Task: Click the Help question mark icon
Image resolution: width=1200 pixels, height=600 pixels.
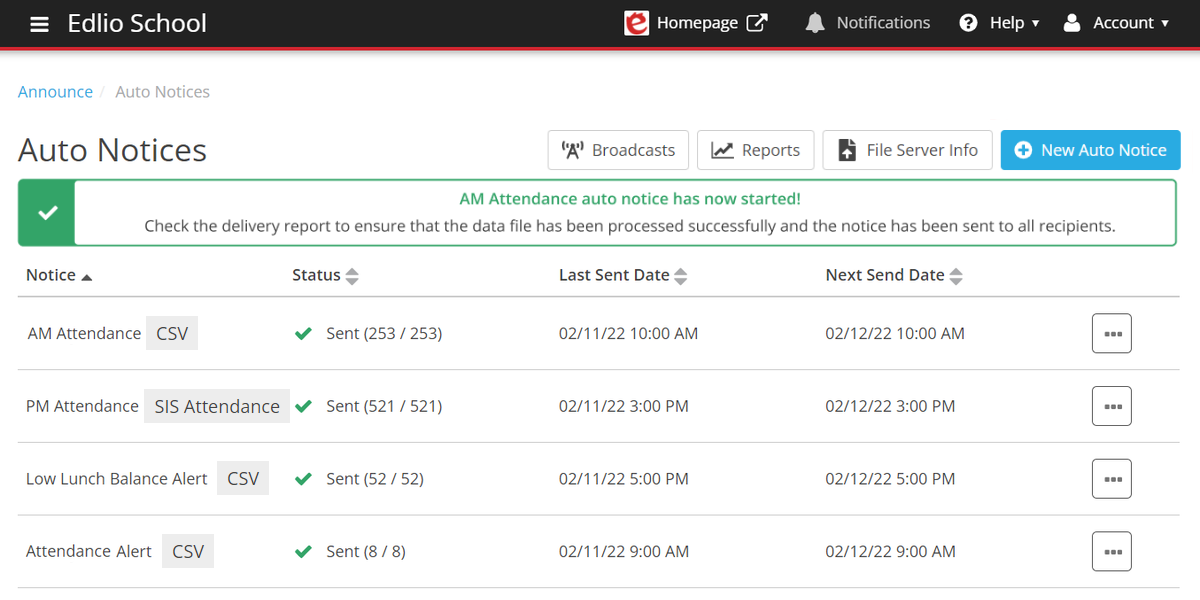Action: [x=968, y=23]
